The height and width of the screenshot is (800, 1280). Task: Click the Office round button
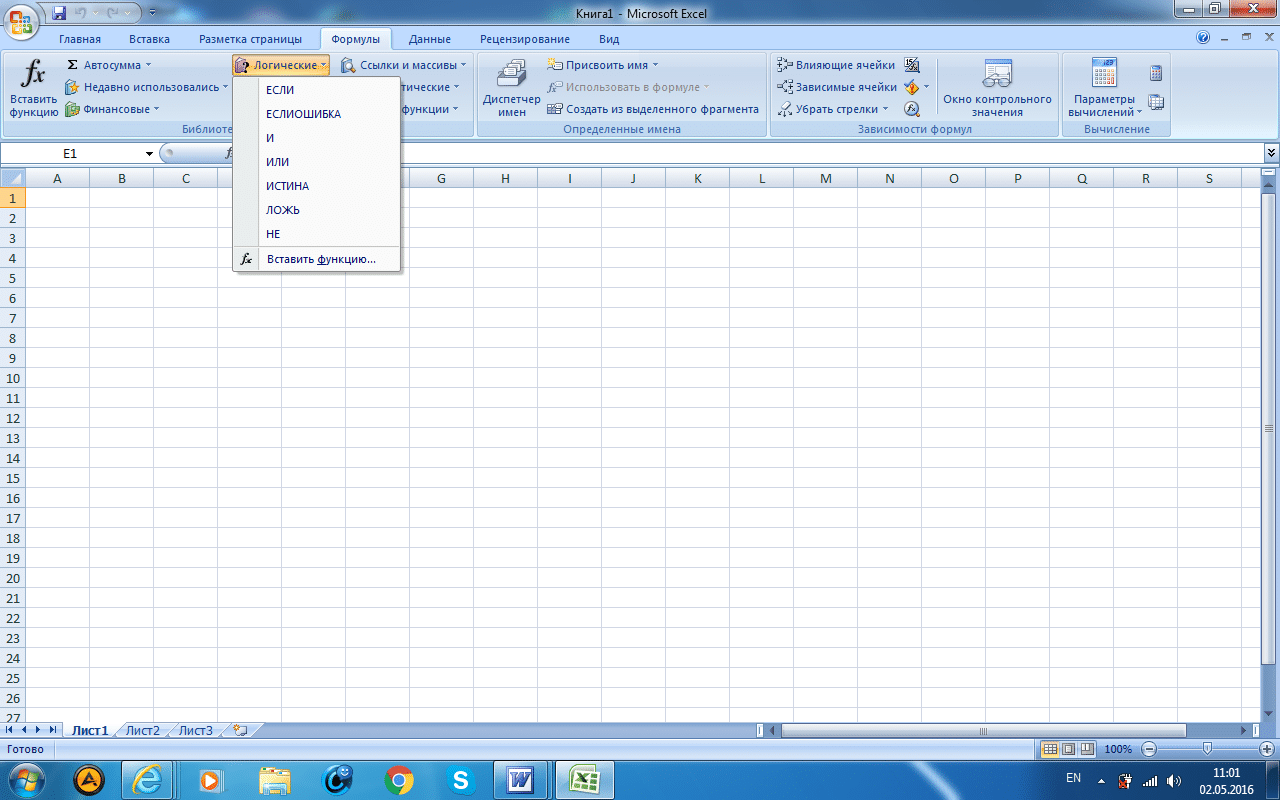[x=21, y=19]
